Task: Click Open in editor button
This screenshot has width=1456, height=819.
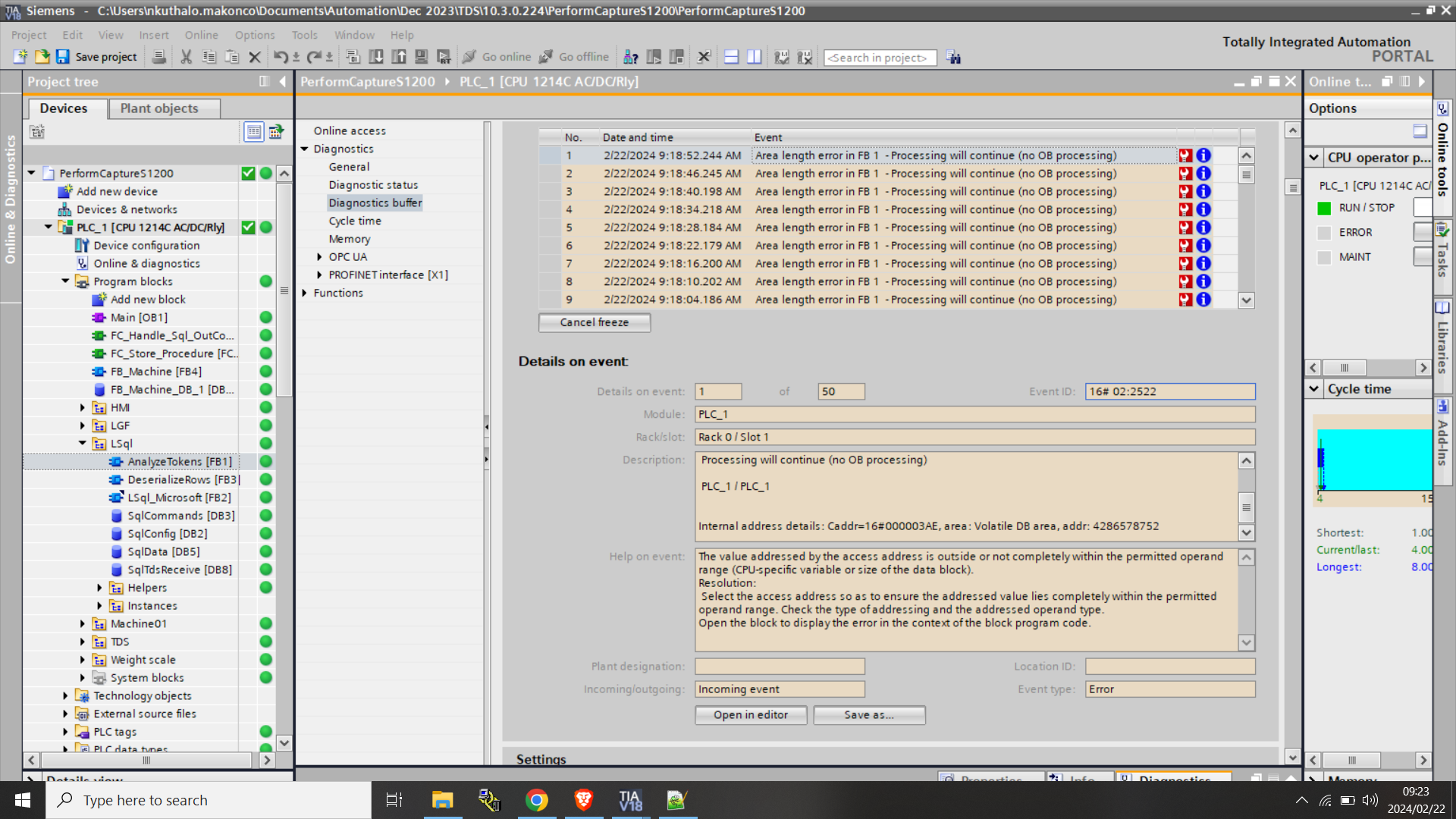Action: 750,715
